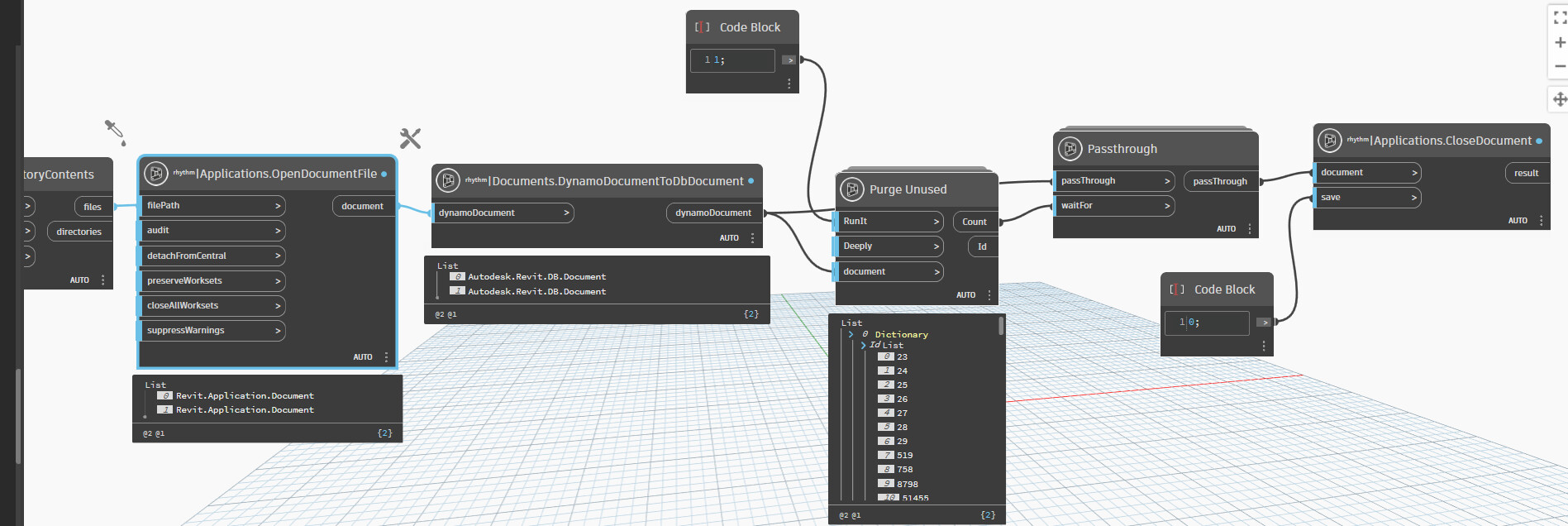The width and height of the screenshot is (1568, 526).
Task: Click the save input port of CloseDocument
Action: 1367,197
